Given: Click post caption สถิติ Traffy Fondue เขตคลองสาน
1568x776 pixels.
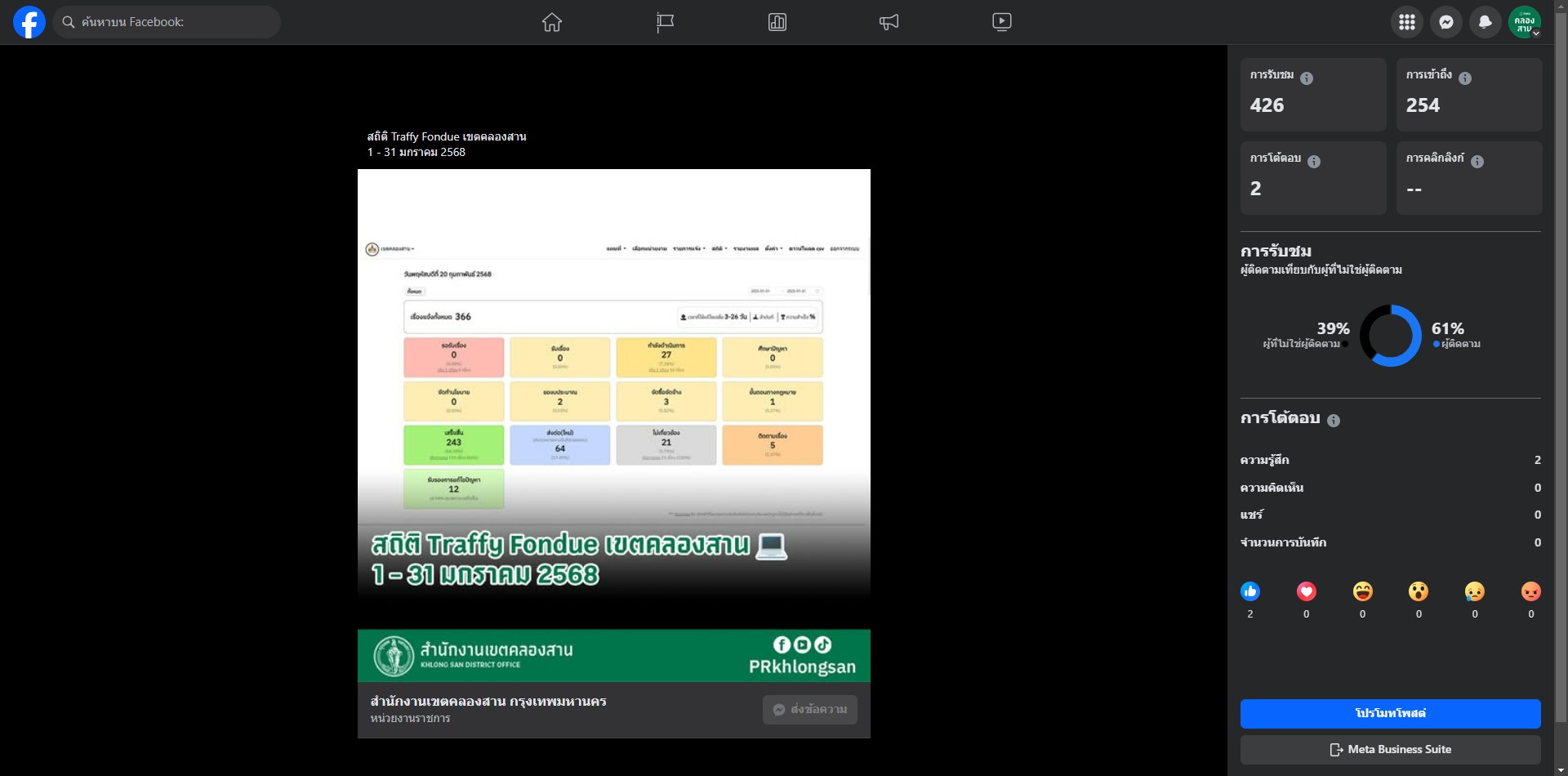Looking at the screenshot, I should coord(447,136).
